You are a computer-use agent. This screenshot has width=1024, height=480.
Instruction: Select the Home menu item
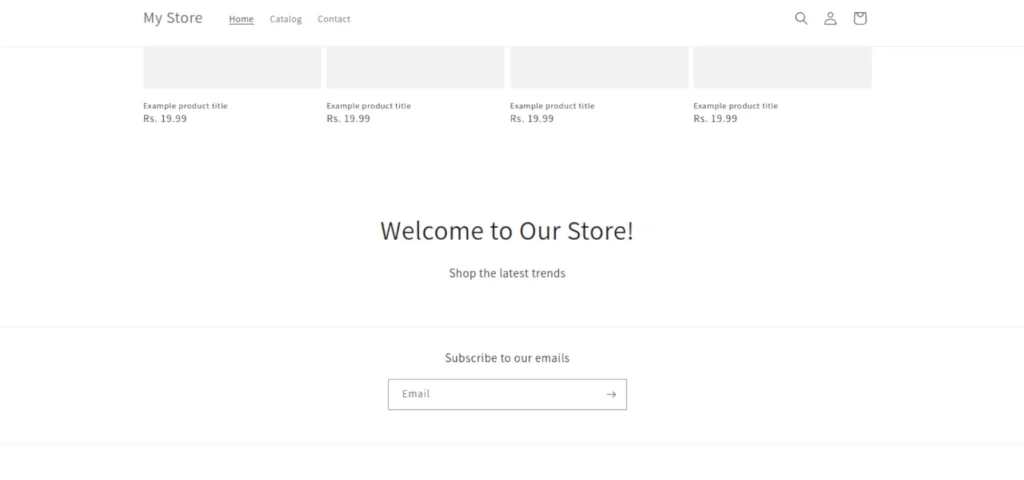click(241, 19)
